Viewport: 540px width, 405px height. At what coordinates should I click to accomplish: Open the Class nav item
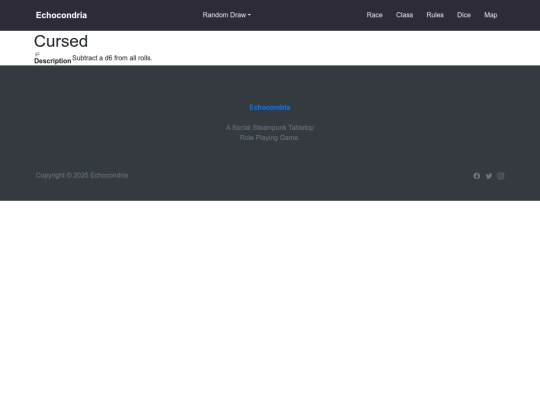(x=404, y=15)
